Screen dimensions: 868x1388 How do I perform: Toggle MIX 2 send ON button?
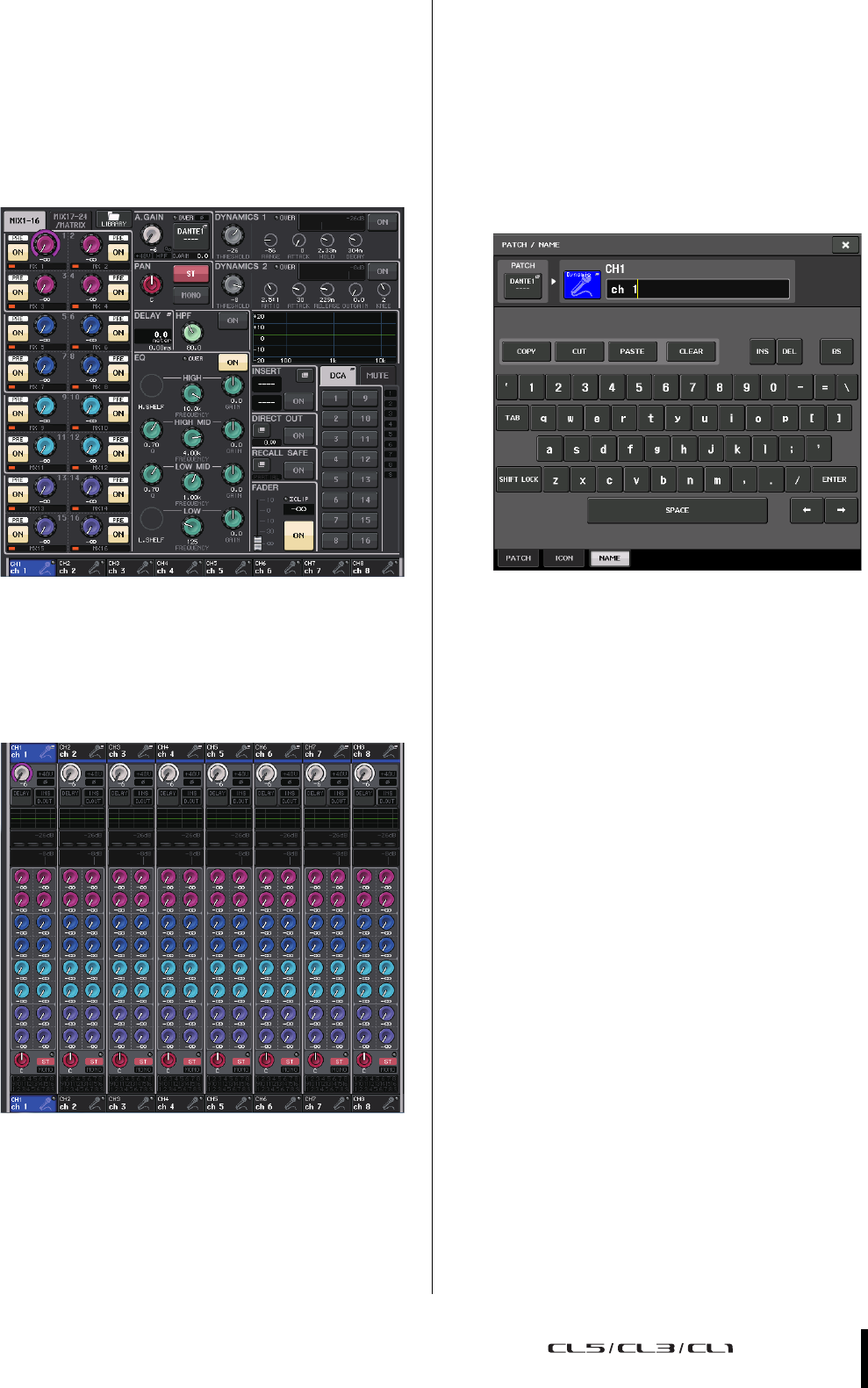click(x=118, y=252)
